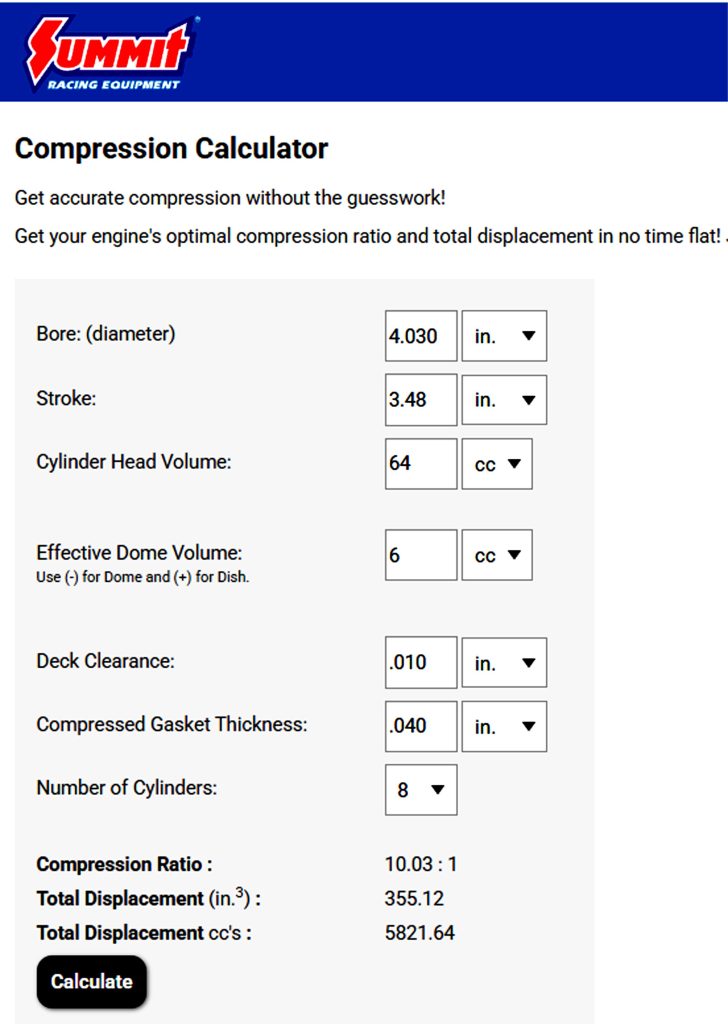Screen dimensions: 728x1024
Task: Click the Total Displacement cc's value
Action: [x=420, y=932]
